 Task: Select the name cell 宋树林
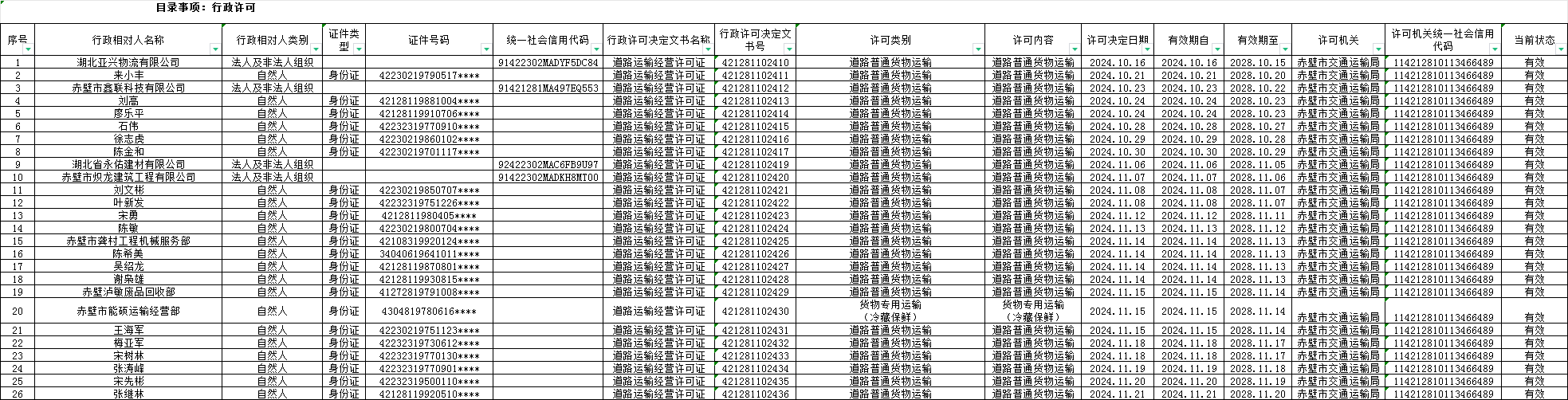click(128, 355)
